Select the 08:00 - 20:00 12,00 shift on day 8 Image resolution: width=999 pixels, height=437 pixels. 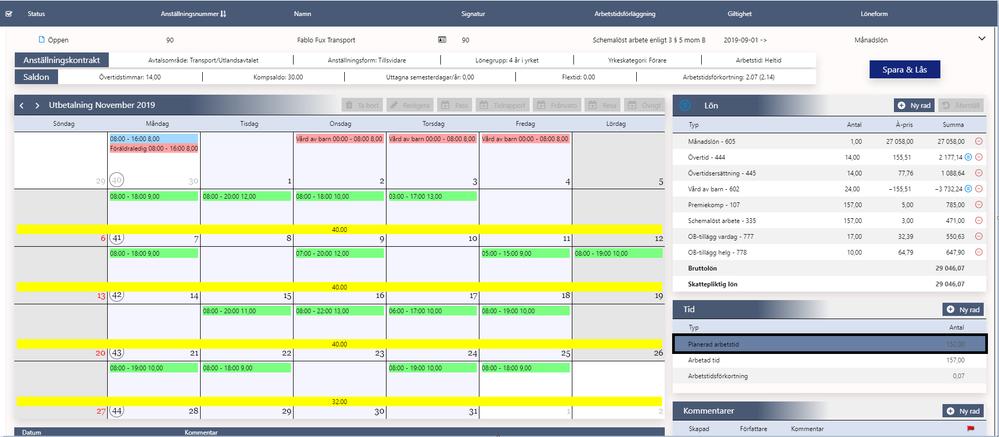[x=247, y=197]
